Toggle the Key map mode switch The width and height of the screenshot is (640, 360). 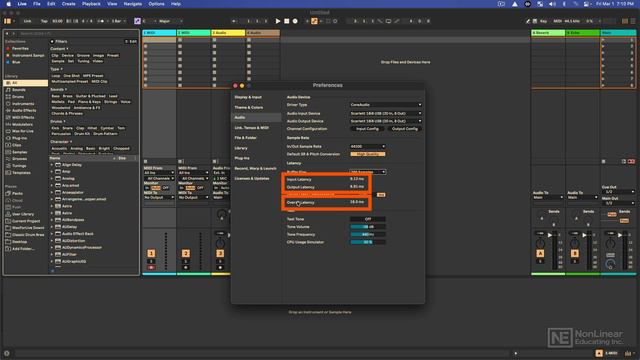coord(543,21)
